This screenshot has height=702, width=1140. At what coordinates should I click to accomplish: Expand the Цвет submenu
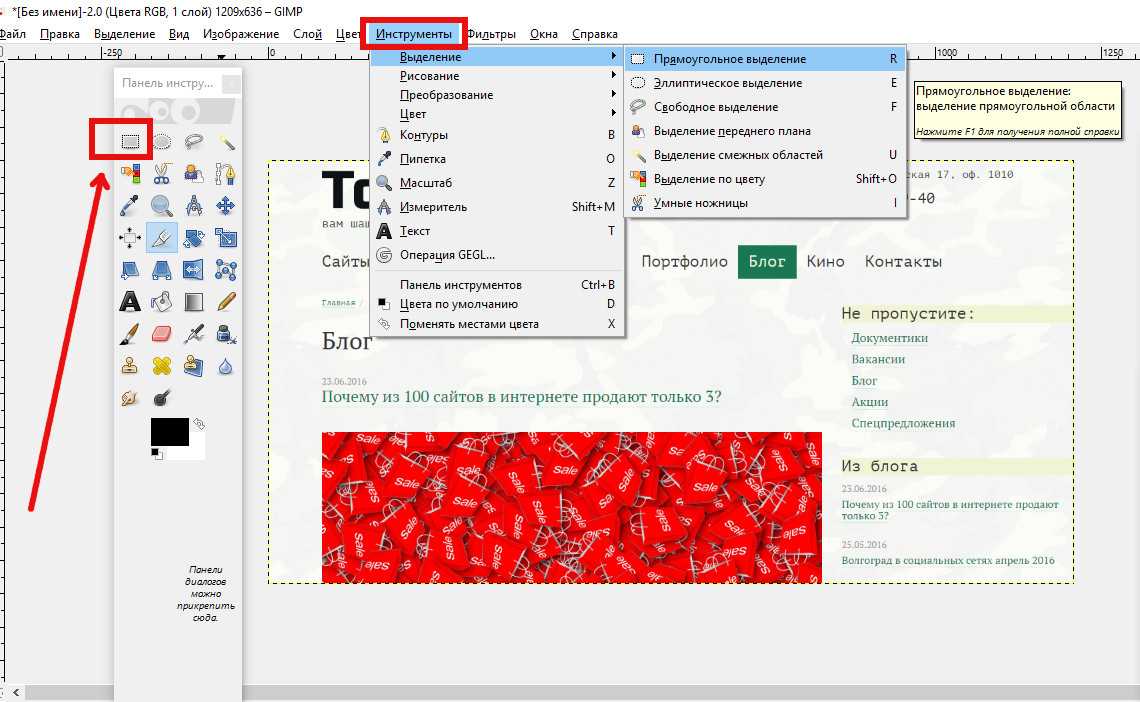pyautogui.click(x=413, y=114)
